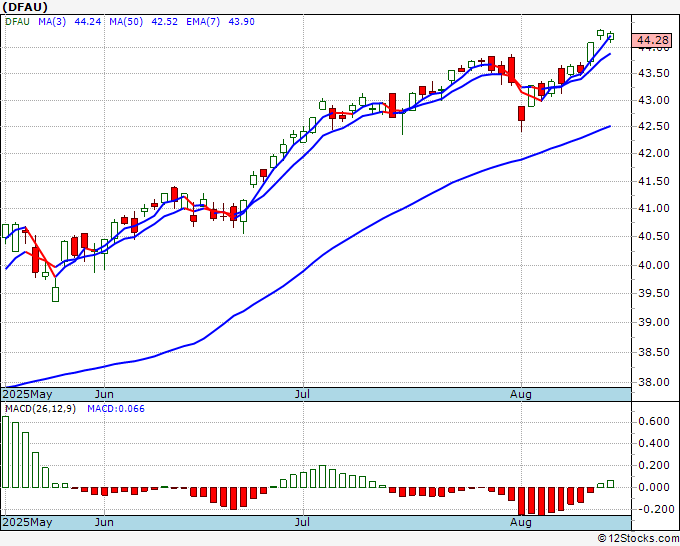The height and width of the screenshot is (546, 680).
Task: Click Aug on the MACD panel axis
Action: coord(521,522)
